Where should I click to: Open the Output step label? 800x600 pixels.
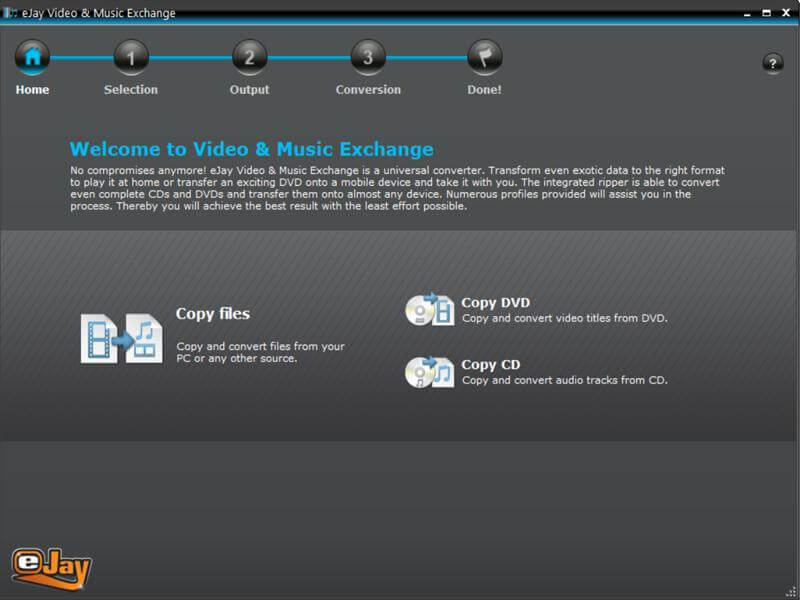pos(249,89)
